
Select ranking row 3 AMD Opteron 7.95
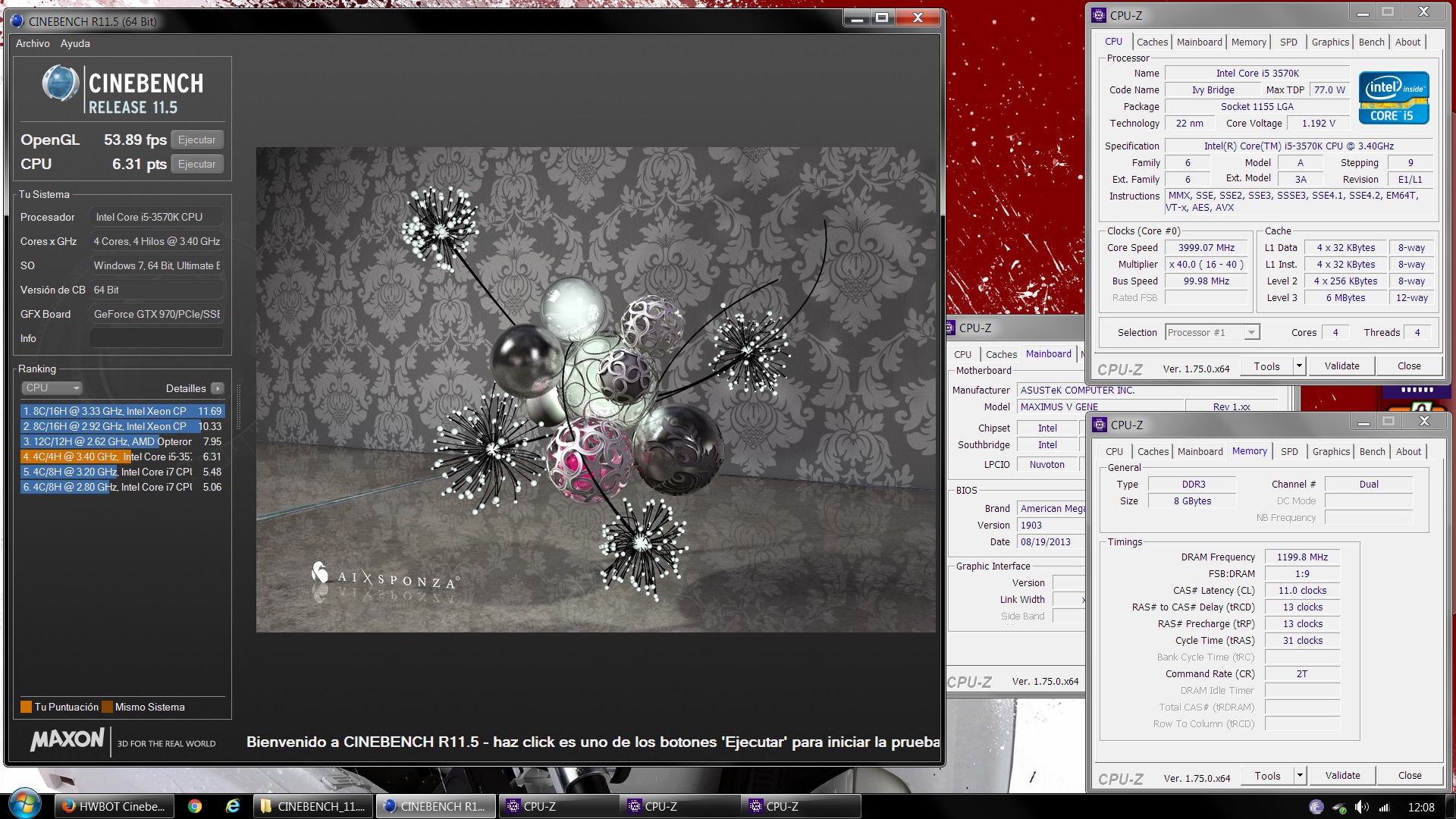(x=122, y=441)
